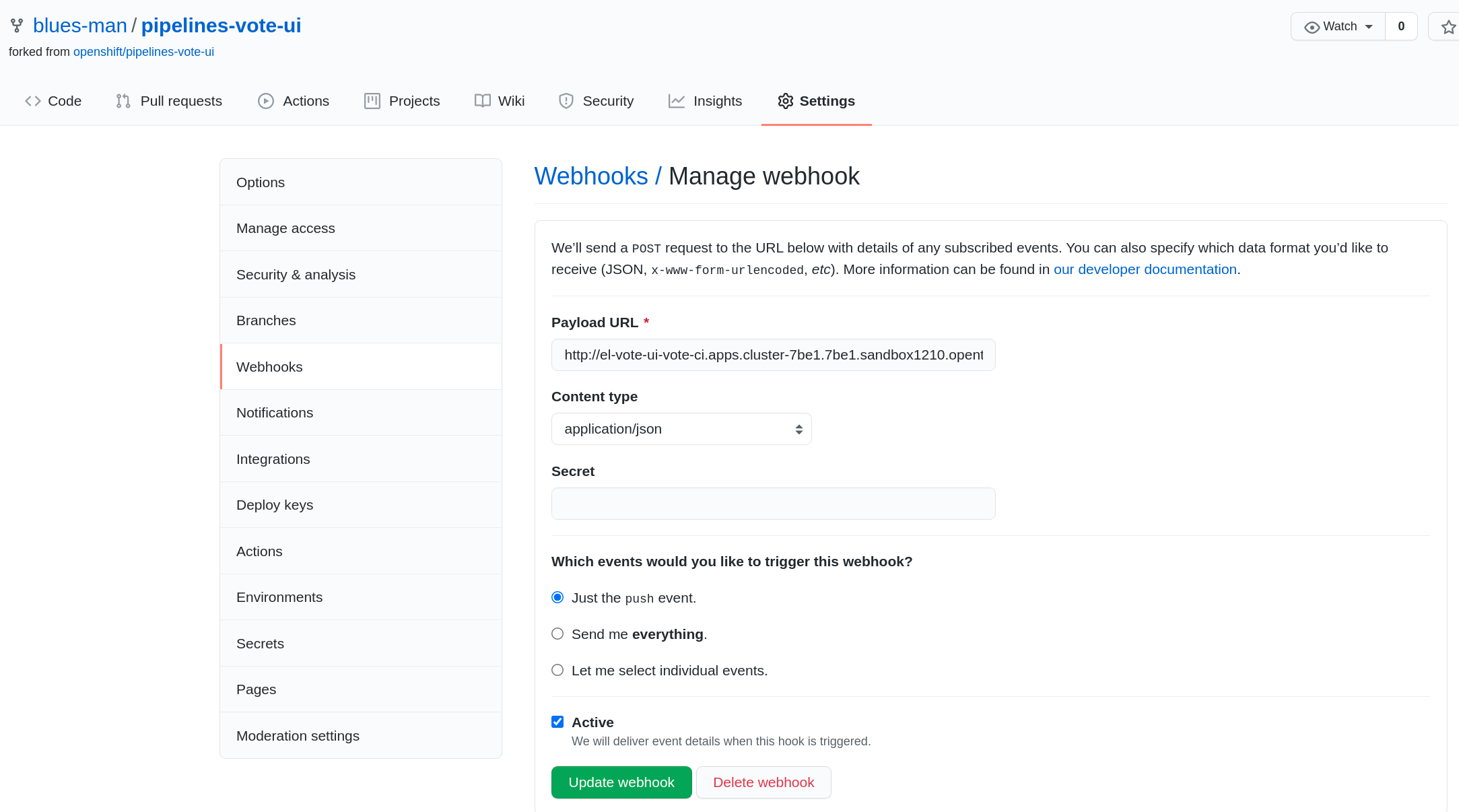Click the Payload URL input field
Screen dimensions: 1459x812
(774, 354)
